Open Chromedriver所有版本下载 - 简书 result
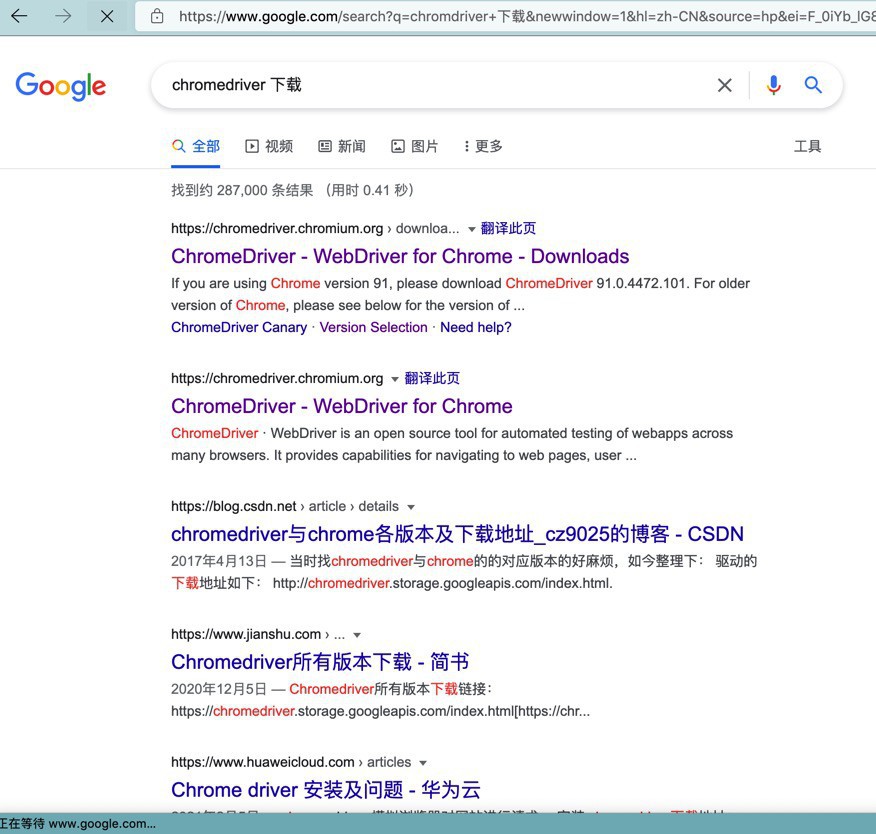The image size is (876, 834). point(320,662)
